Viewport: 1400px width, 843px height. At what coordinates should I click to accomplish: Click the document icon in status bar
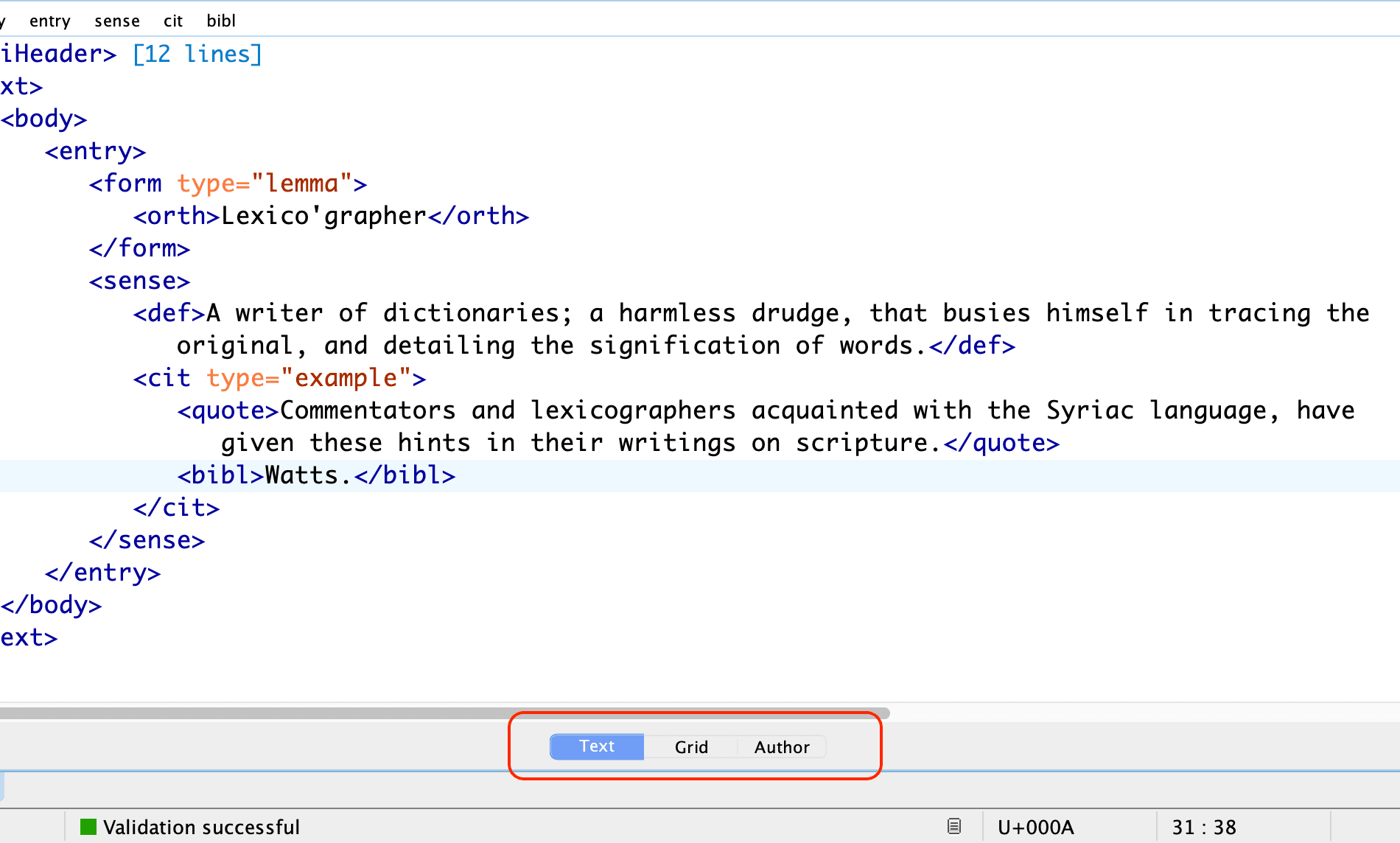953,827
